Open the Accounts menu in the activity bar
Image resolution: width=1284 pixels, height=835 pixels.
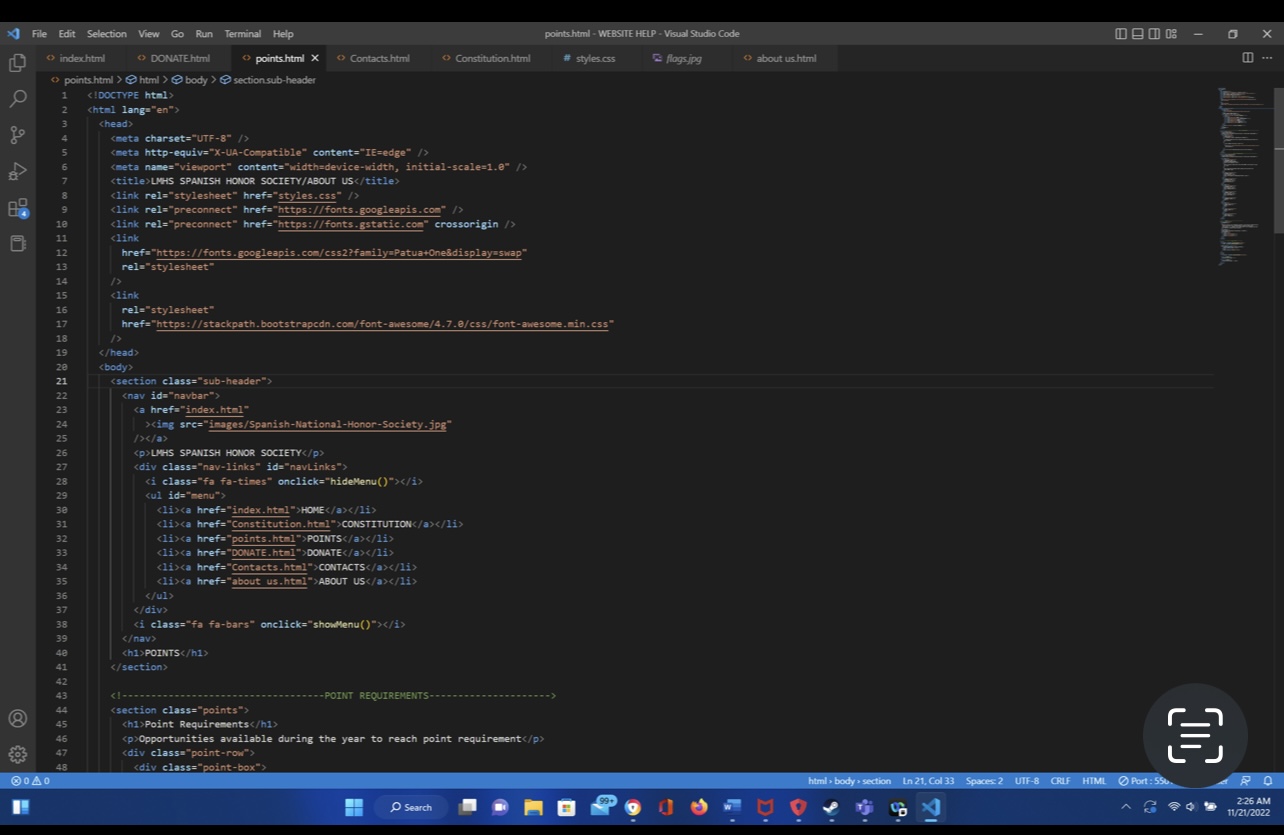[x=17, y=719]
